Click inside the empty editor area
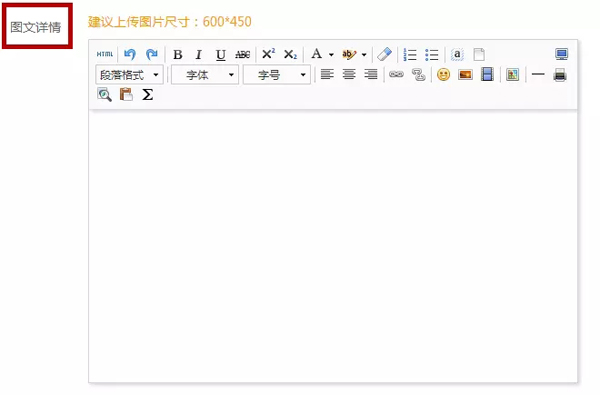Screen dimensions: 600x395 pyautogui.click(x=333, y=246)
